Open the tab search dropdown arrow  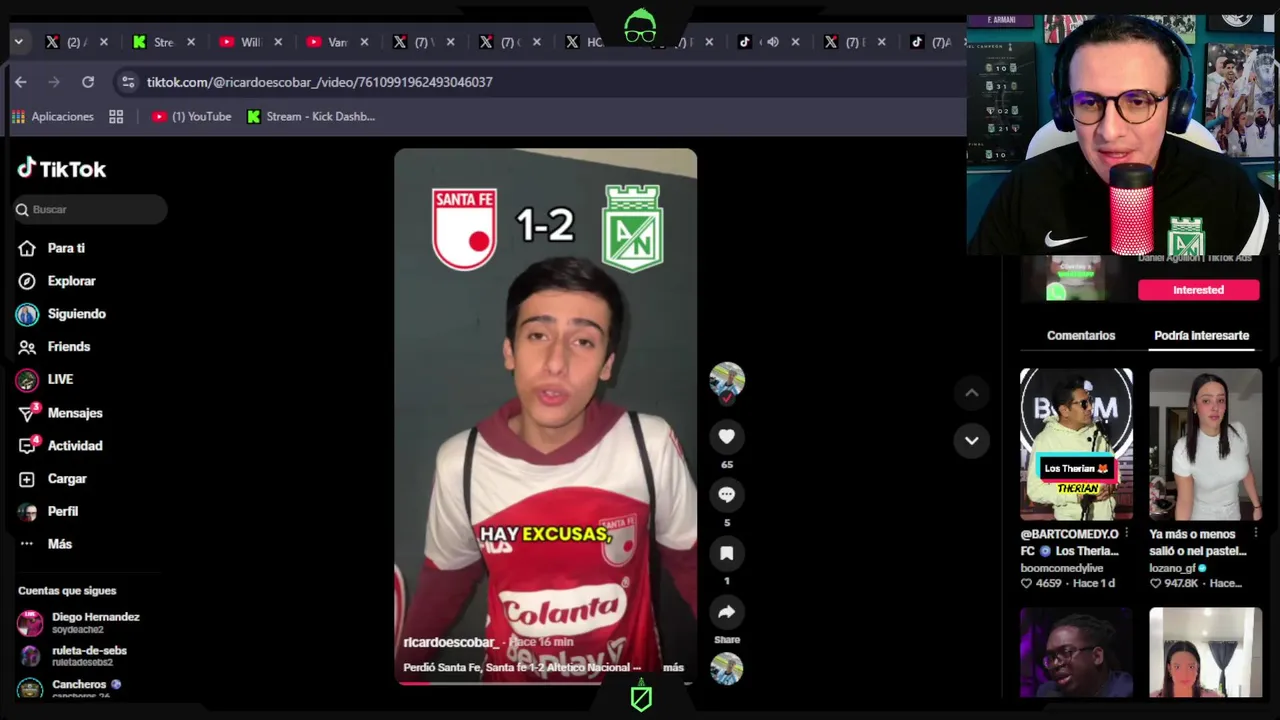coord(18,42)
